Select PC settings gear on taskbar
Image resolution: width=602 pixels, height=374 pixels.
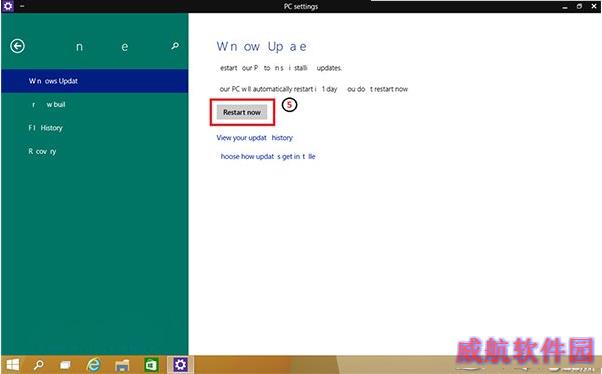180,364
